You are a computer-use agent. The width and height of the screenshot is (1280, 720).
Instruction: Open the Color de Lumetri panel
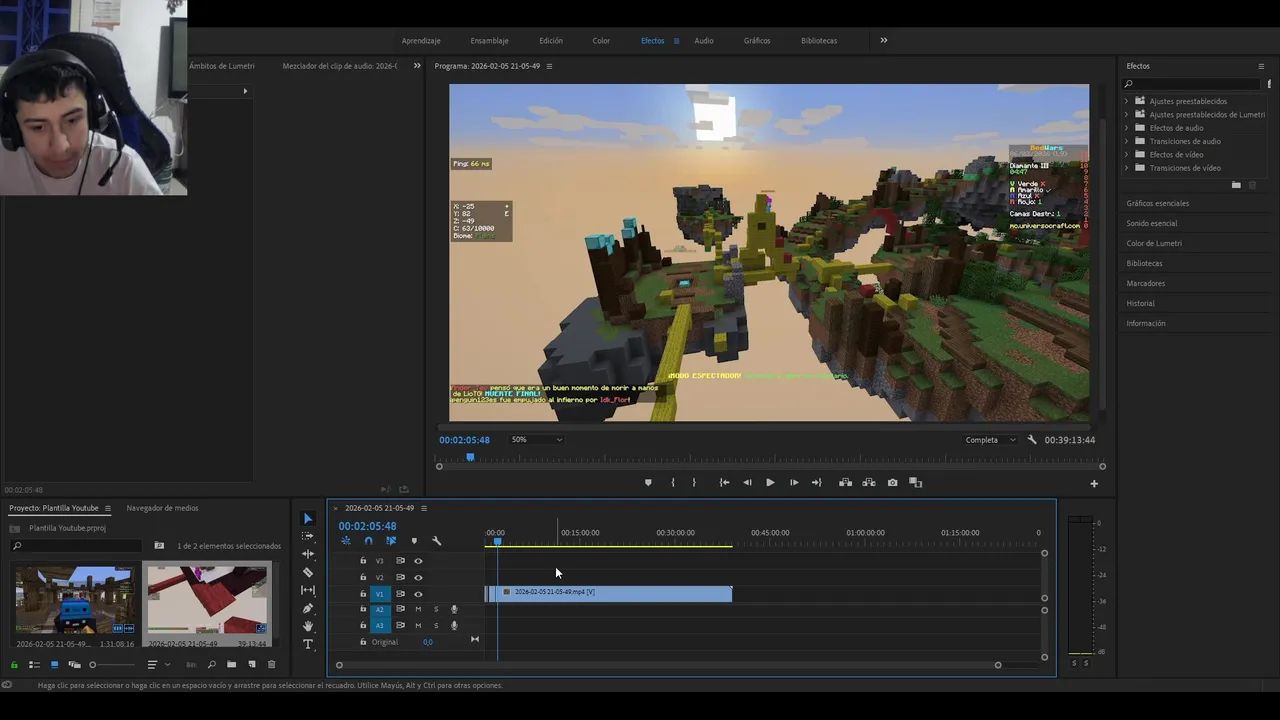[x=1154, y=243]
